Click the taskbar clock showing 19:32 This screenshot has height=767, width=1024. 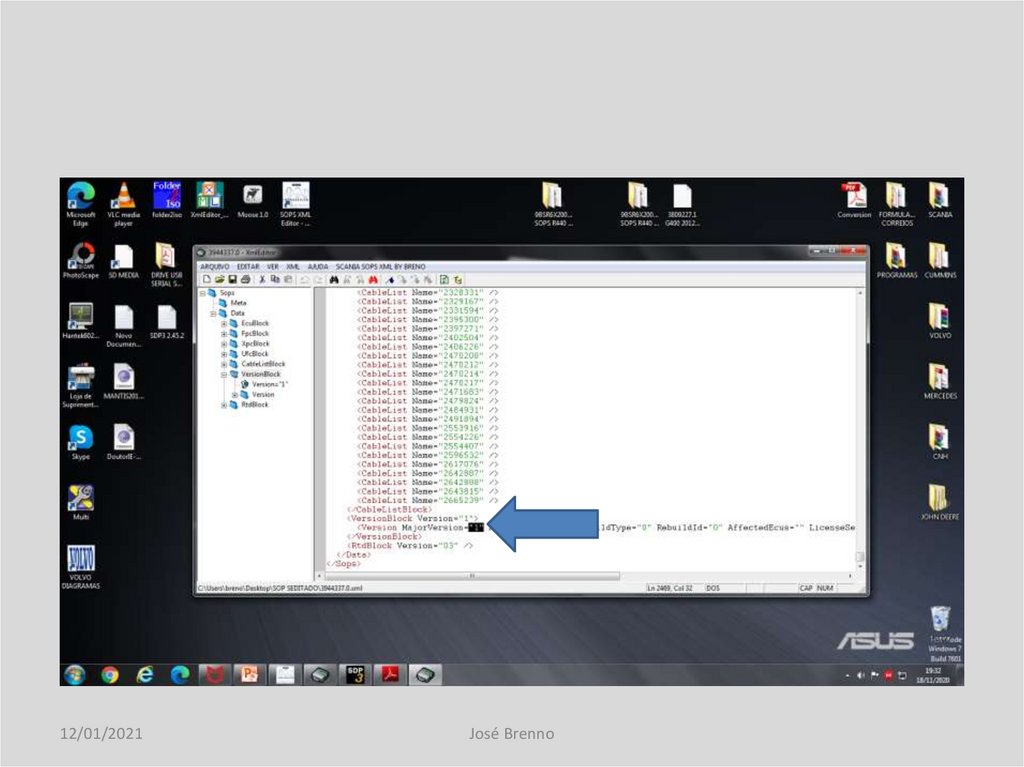[933, 675]
